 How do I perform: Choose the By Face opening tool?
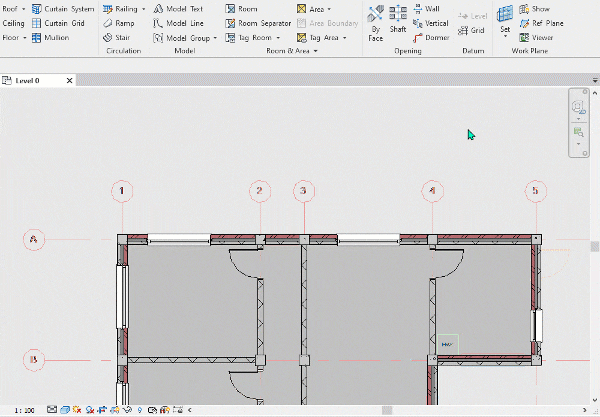coord(375,23)
